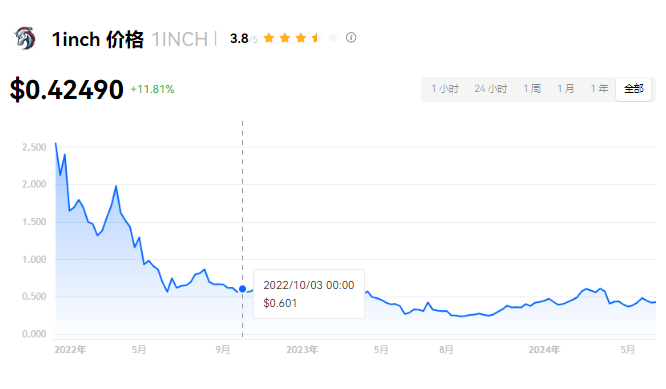Click the empty fifth rating star
Screen dimensions: 666x389
[x=333, y=38]
